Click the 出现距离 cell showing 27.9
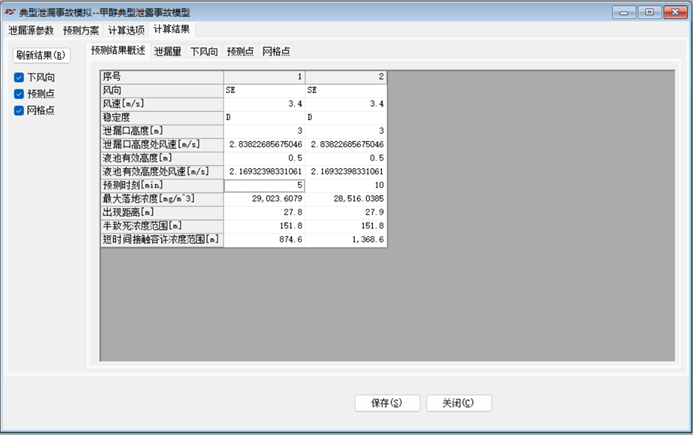This screenshot has height=435, width=693. point(346,213)
